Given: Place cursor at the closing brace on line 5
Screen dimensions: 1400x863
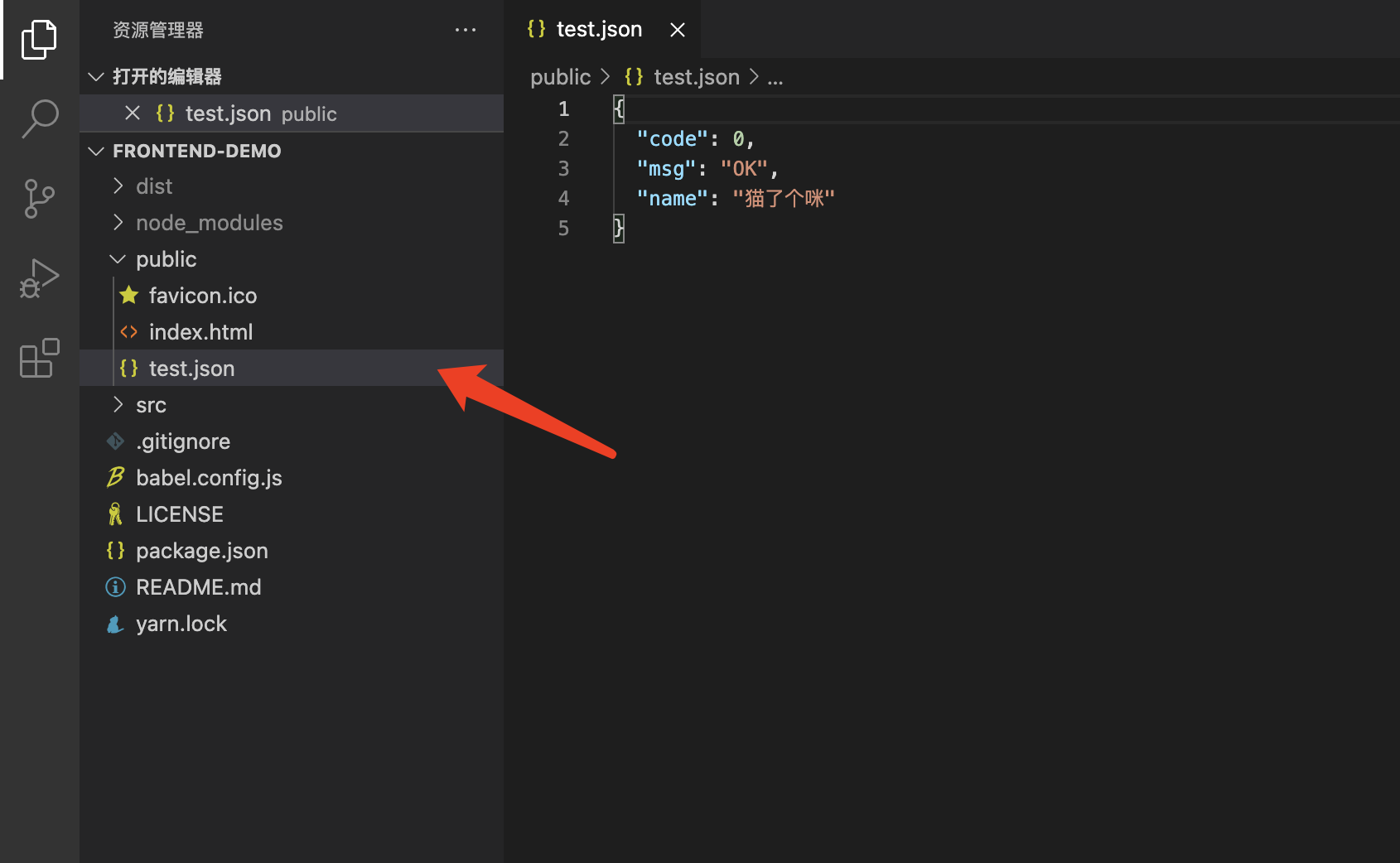Looking at the screenshot, I should pyautogui.click(x=618, y=229).
